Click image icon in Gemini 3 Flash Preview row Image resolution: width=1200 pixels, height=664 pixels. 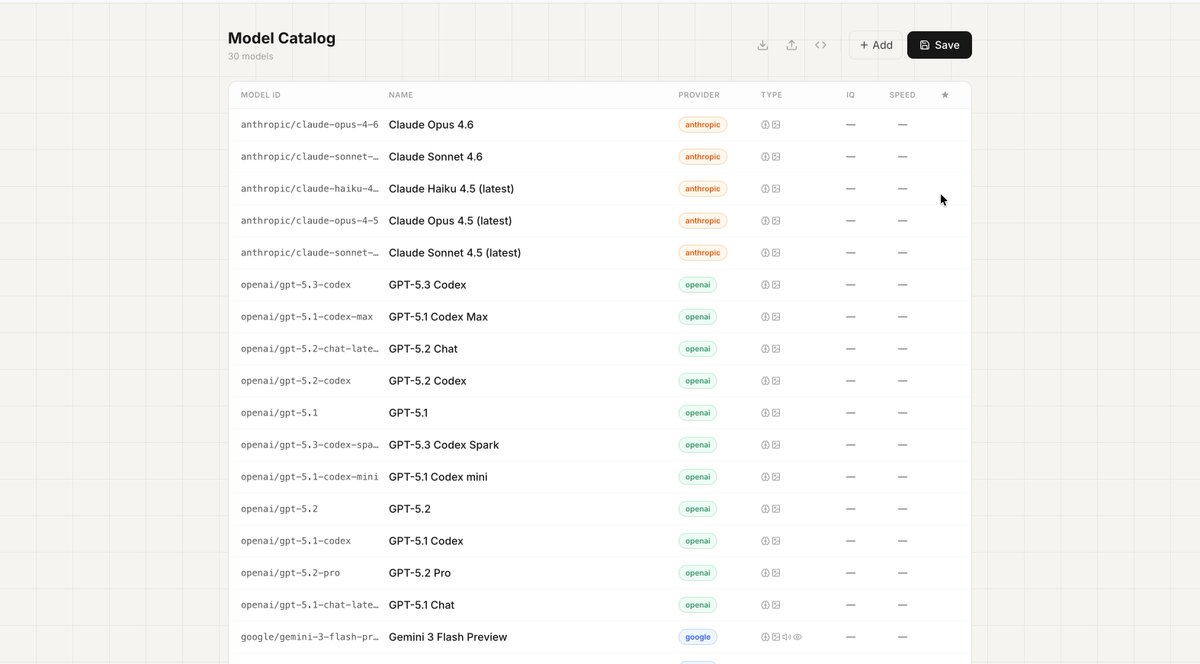776,637
